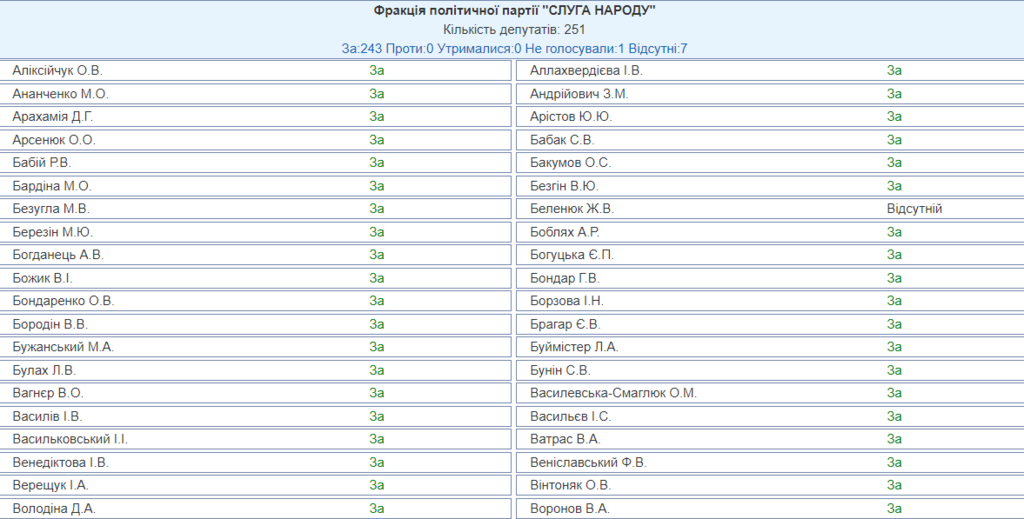
Task: Click on Буймістер Л.А. name
Action: pos(575,347)
